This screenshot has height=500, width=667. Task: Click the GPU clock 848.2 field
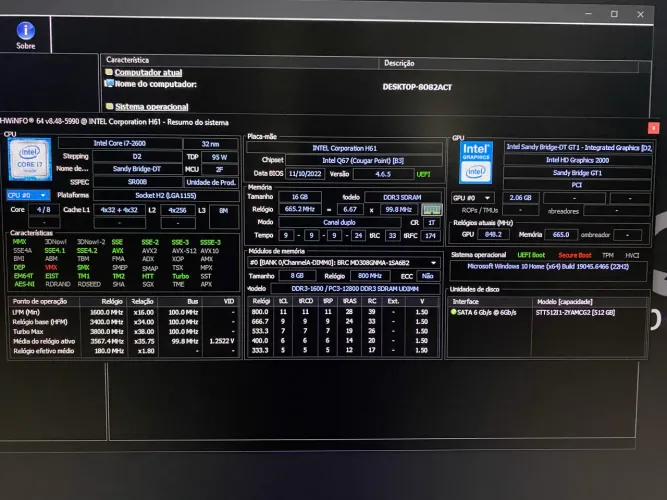point(493,234)
